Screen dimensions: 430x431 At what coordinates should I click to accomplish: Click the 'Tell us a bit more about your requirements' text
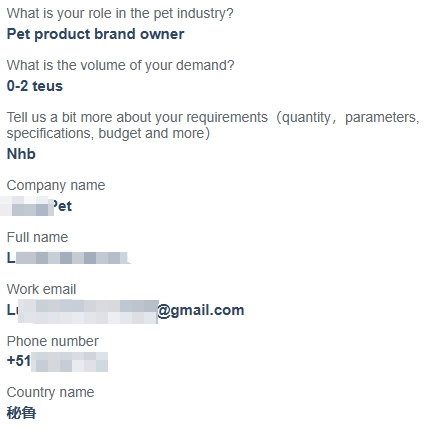(x=137, y=118)
